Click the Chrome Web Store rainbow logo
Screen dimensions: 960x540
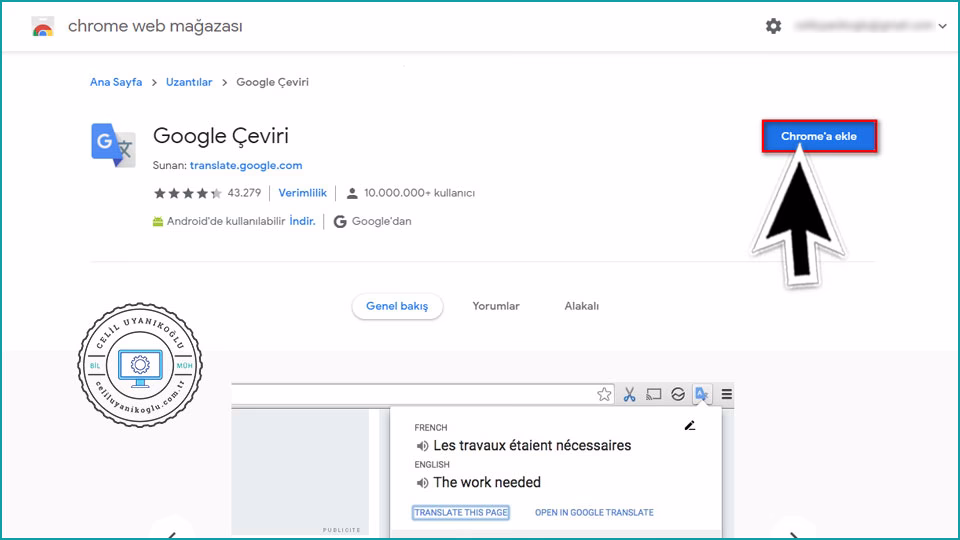click(43, 26)
